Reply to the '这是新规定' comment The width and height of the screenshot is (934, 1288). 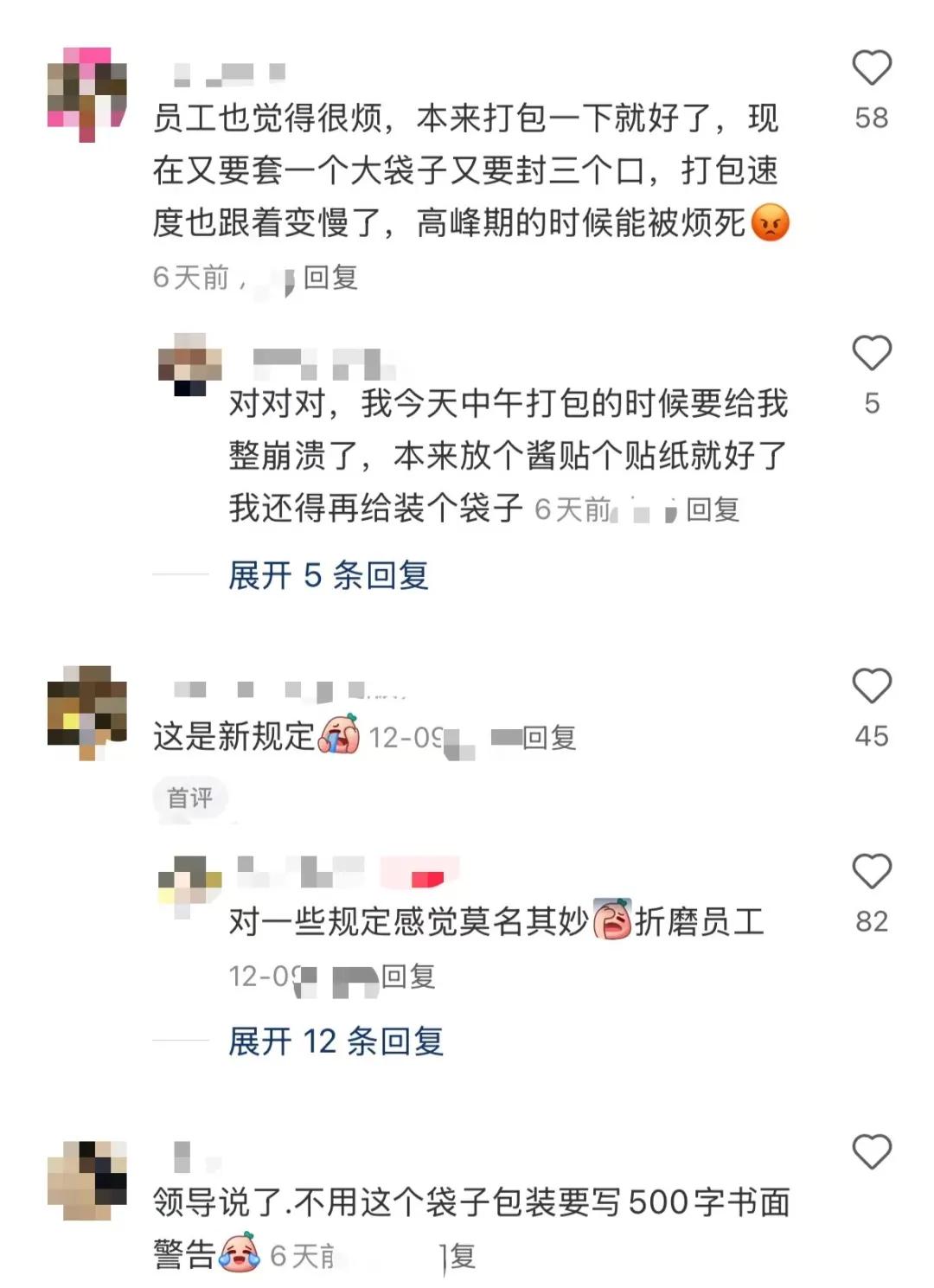tap(549, 738)
